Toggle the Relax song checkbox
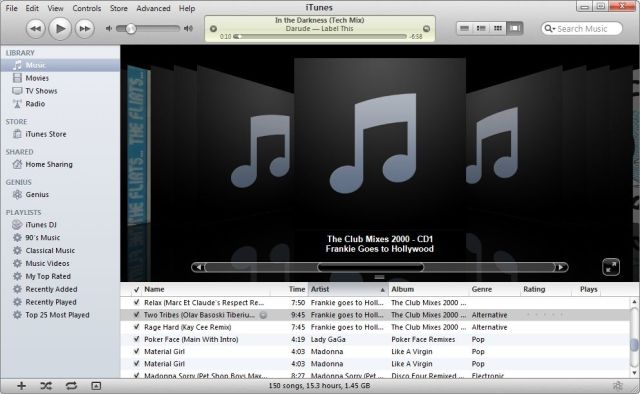Image resolution: width=640 pixels, height=394 pixels. click(136, 303)
